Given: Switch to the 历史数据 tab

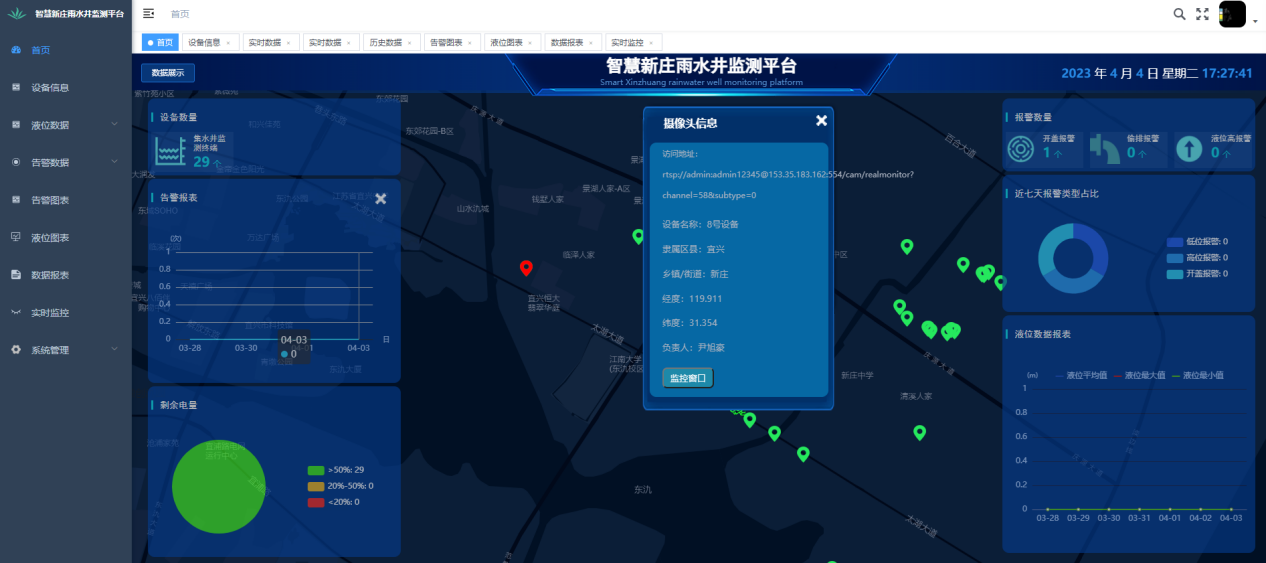Looking at the screenshot, I should [x=384, y=43].
